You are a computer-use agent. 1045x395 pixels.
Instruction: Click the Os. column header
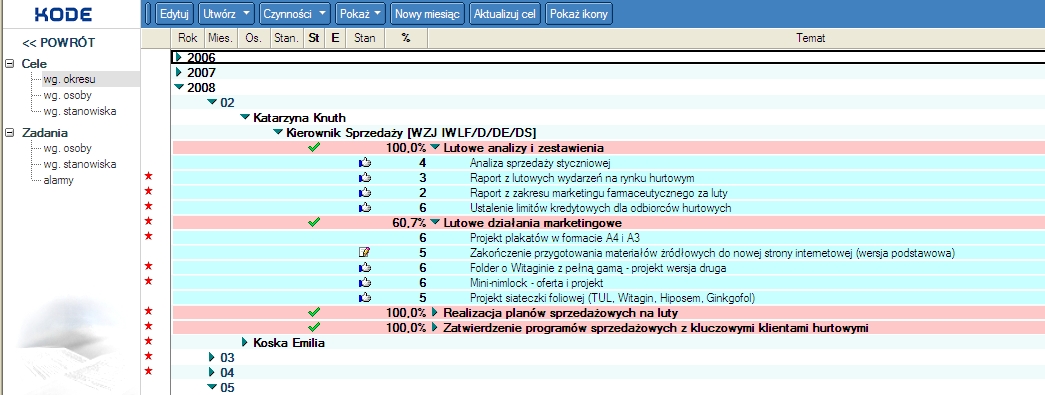point(253,39)
